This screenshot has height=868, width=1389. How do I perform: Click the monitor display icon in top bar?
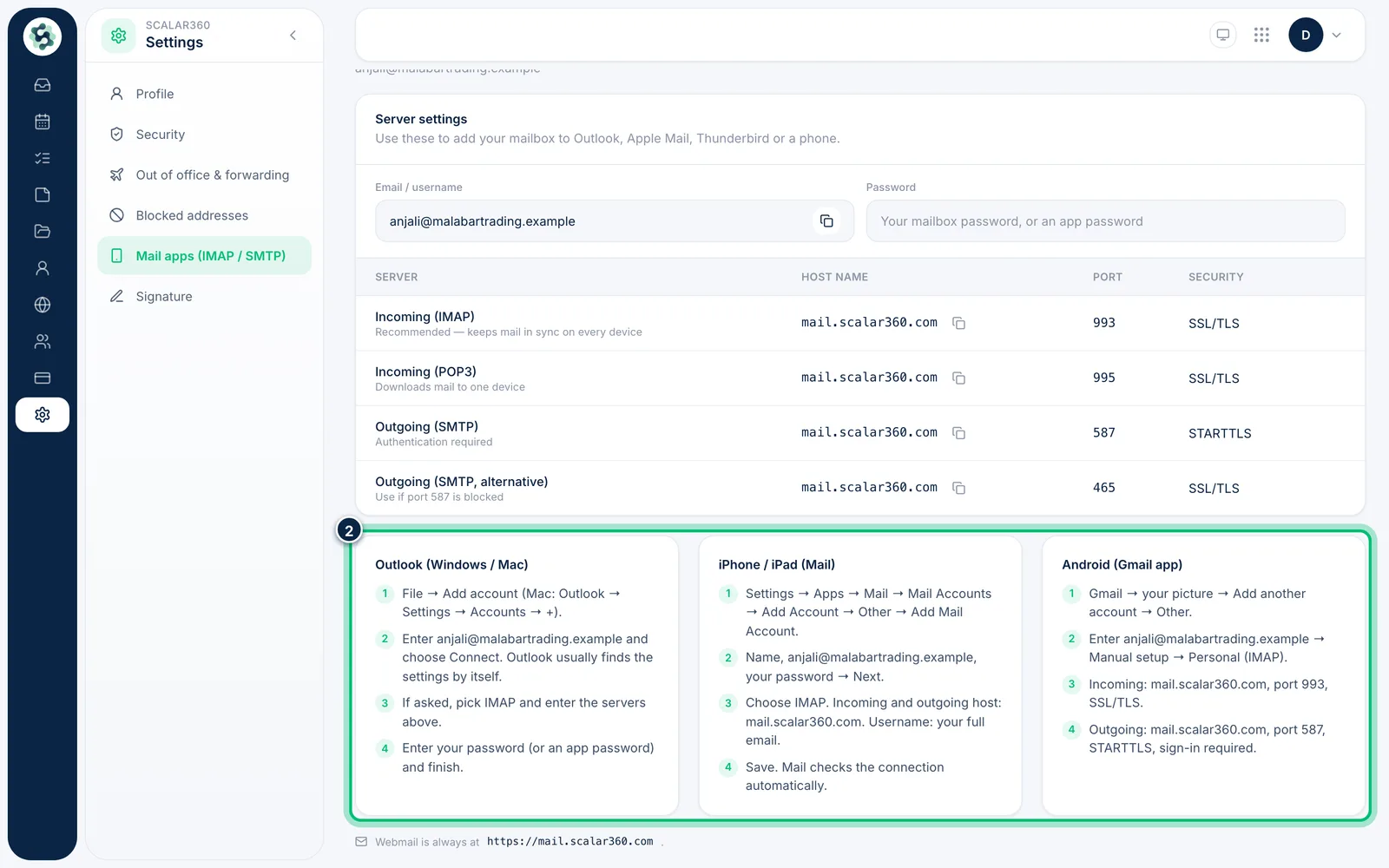(1222, 35)
